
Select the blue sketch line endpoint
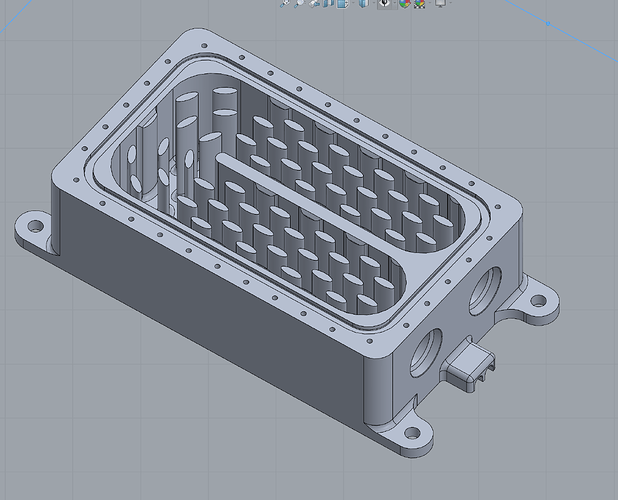click(x=548, y=24)
